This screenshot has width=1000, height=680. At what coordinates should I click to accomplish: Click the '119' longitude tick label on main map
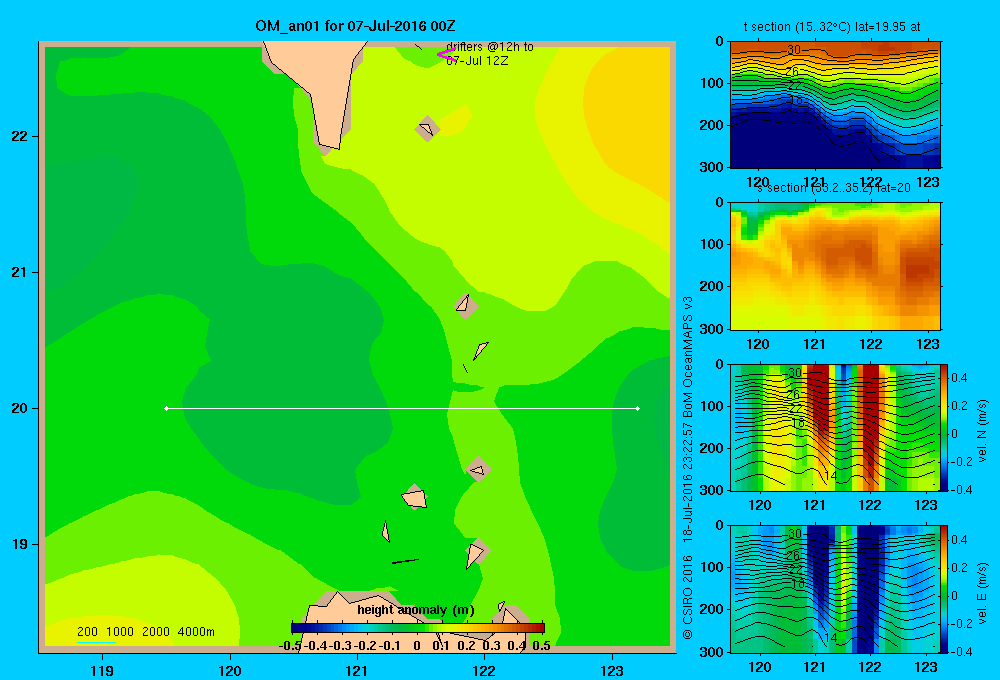click(102, 670)
